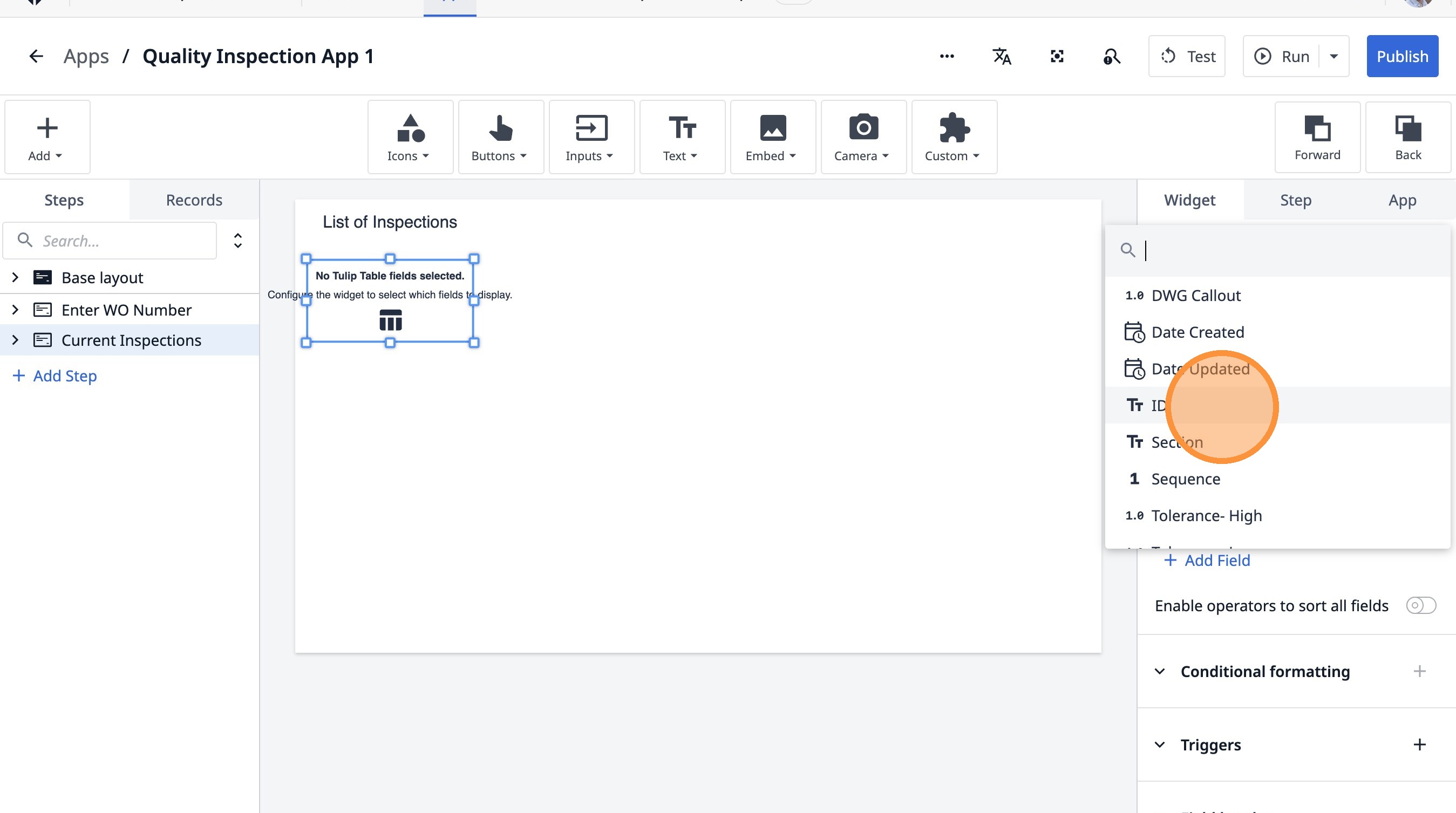The image size is (1456, 813).
Task: Open the Icons widget toolbar menu
Action: tap(410, 137)
